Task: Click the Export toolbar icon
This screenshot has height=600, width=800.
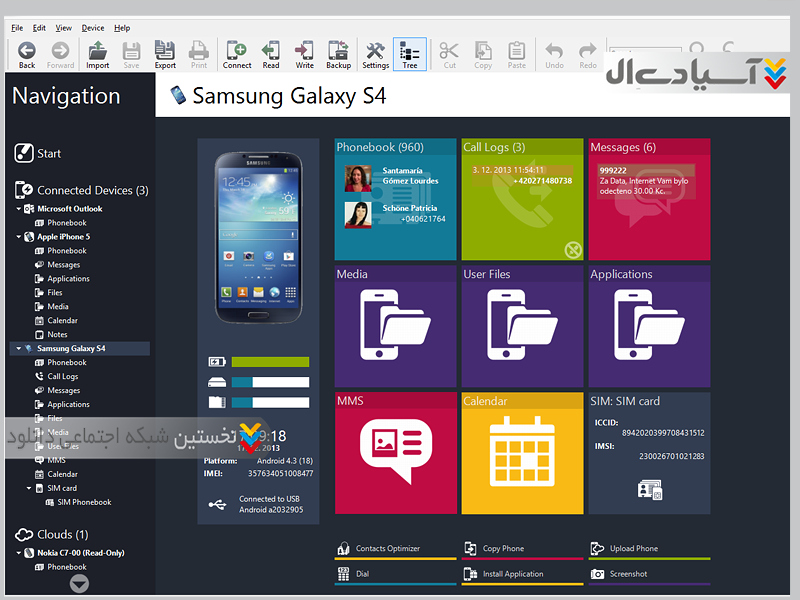Action: [165, 54]
